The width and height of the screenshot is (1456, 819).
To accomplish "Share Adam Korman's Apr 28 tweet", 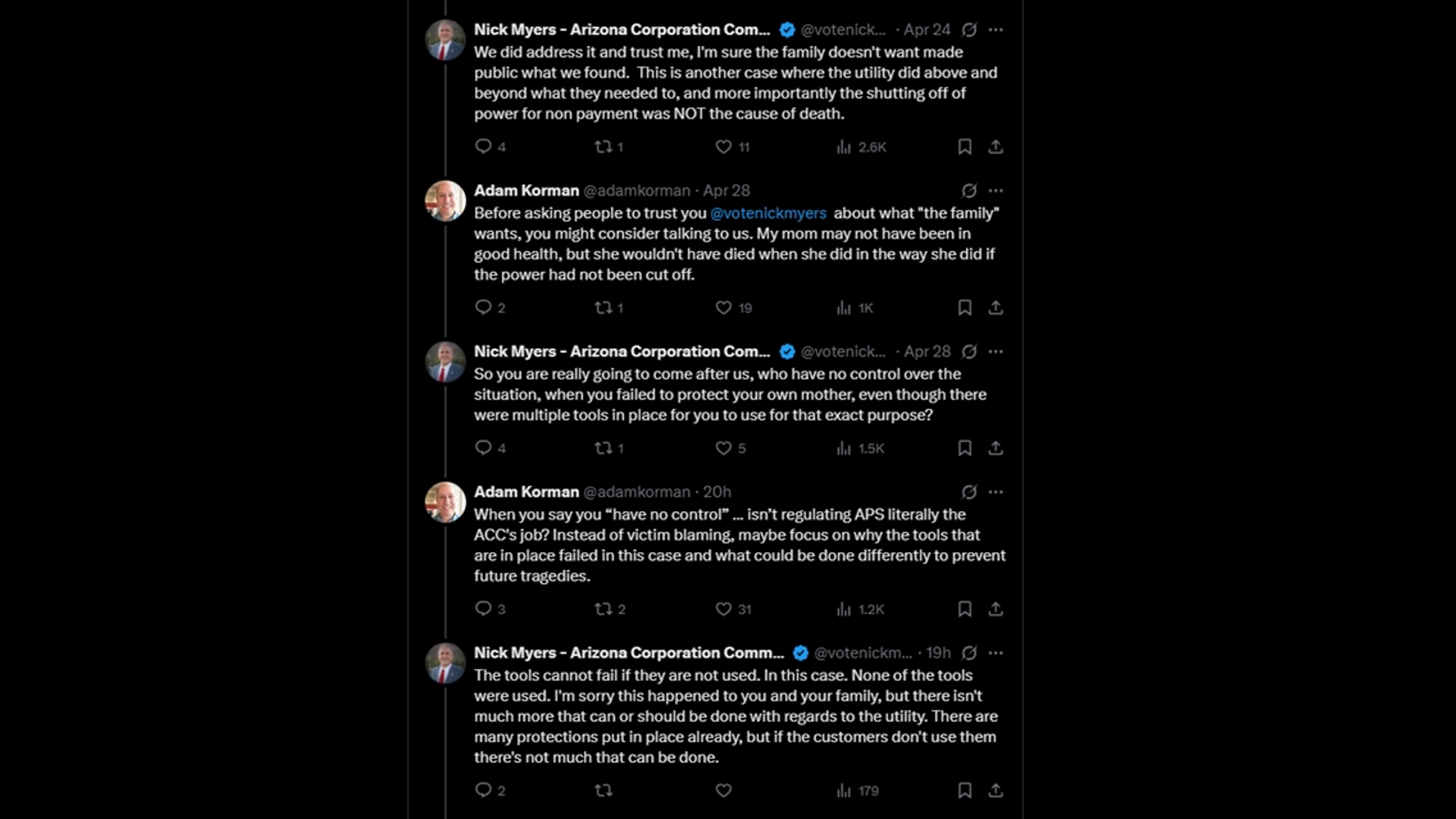I will click(x=996, y=308).
